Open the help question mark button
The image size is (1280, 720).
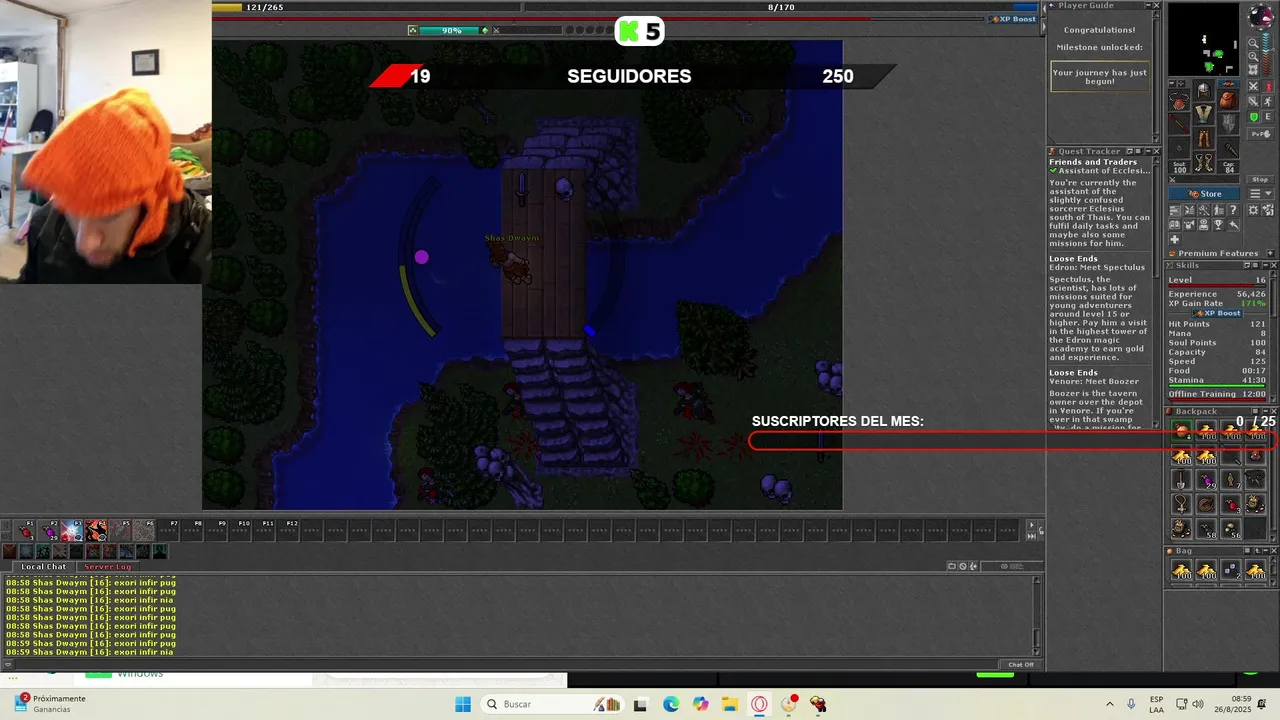(1233, 210)
